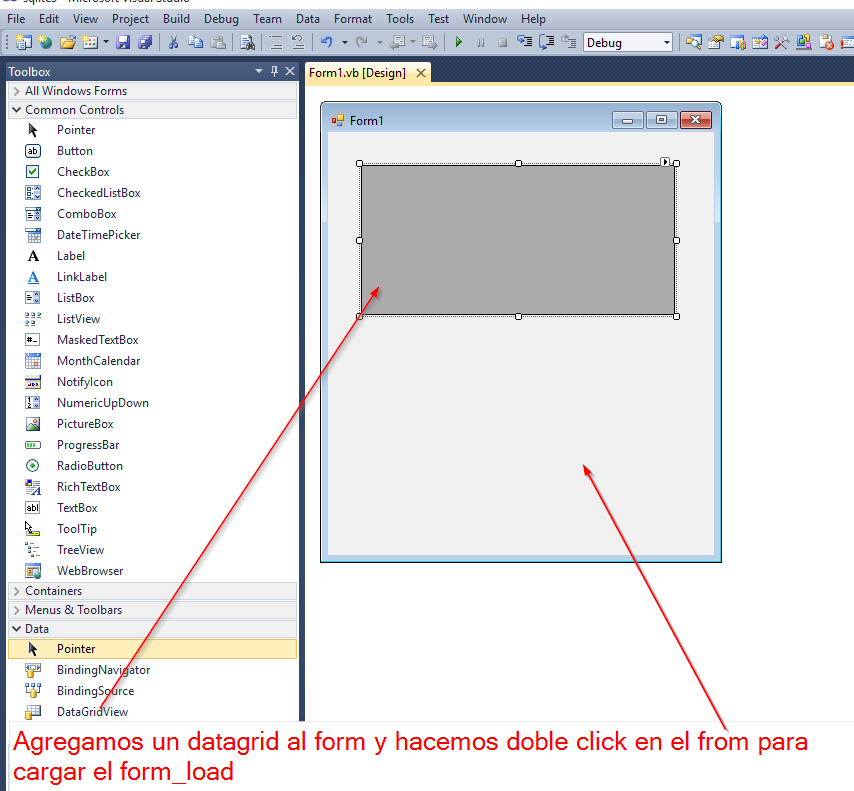Image resolution: width=854 pixels, height=791 pixels.
Task: Click the Save All icon
Action: click(x=145, y=42)
